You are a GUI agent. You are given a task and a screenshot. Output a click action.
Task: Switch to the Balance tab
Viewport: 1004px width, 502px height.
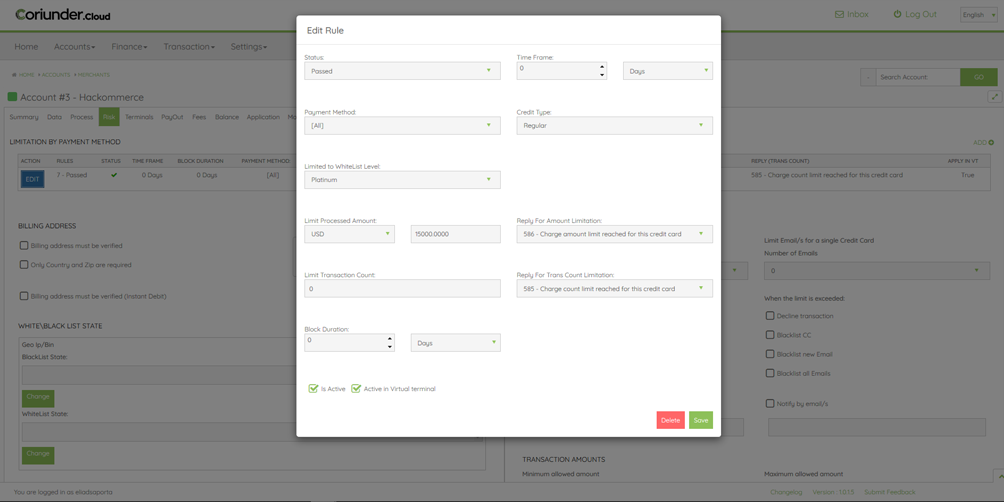point(227,117)
